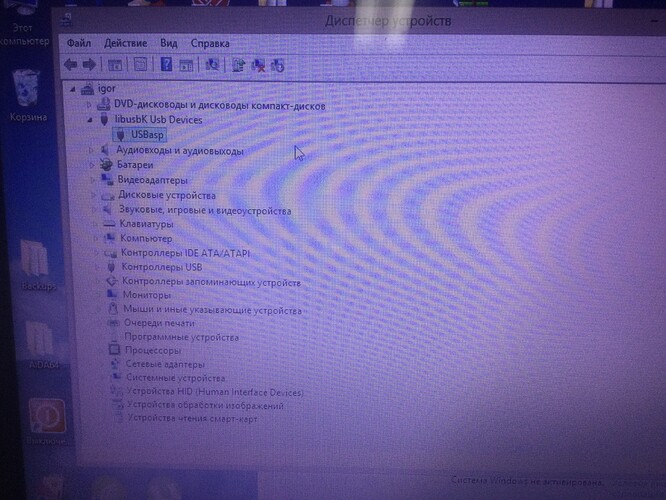Click the Контроллеры USB plug icon
This screenshot has height=500, width=666.
click(x=111, y=267)
